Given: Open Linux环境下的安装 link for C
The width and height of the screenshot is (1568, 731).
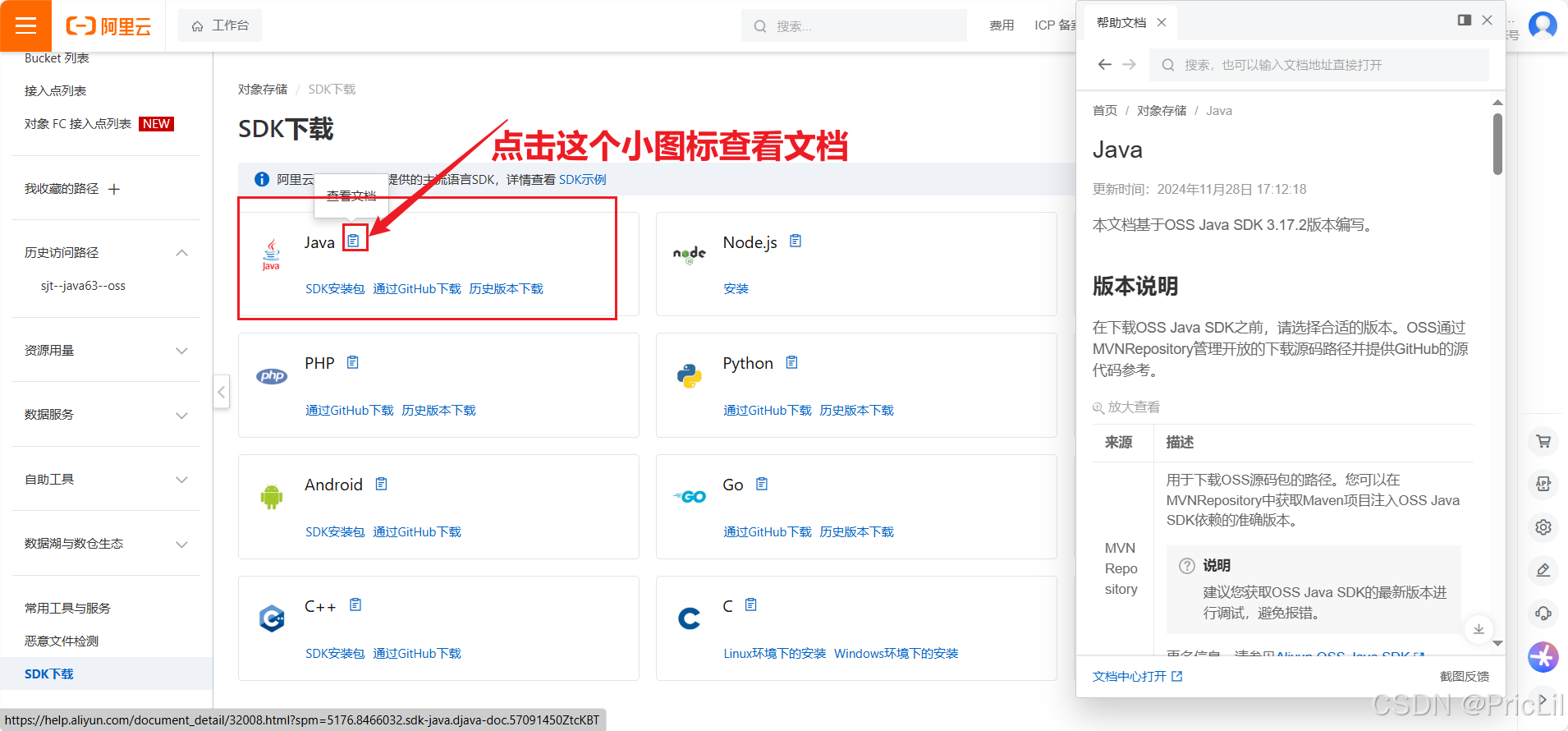Looking at the screenshot, I should [x=775, y=654].
